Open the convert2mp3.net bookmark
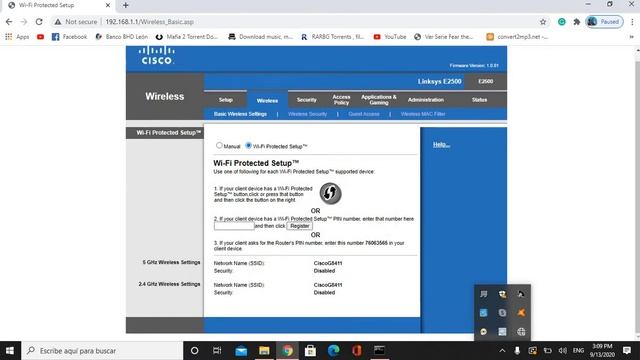The height and width of the screenshot is (360, 640). [517, 37]
